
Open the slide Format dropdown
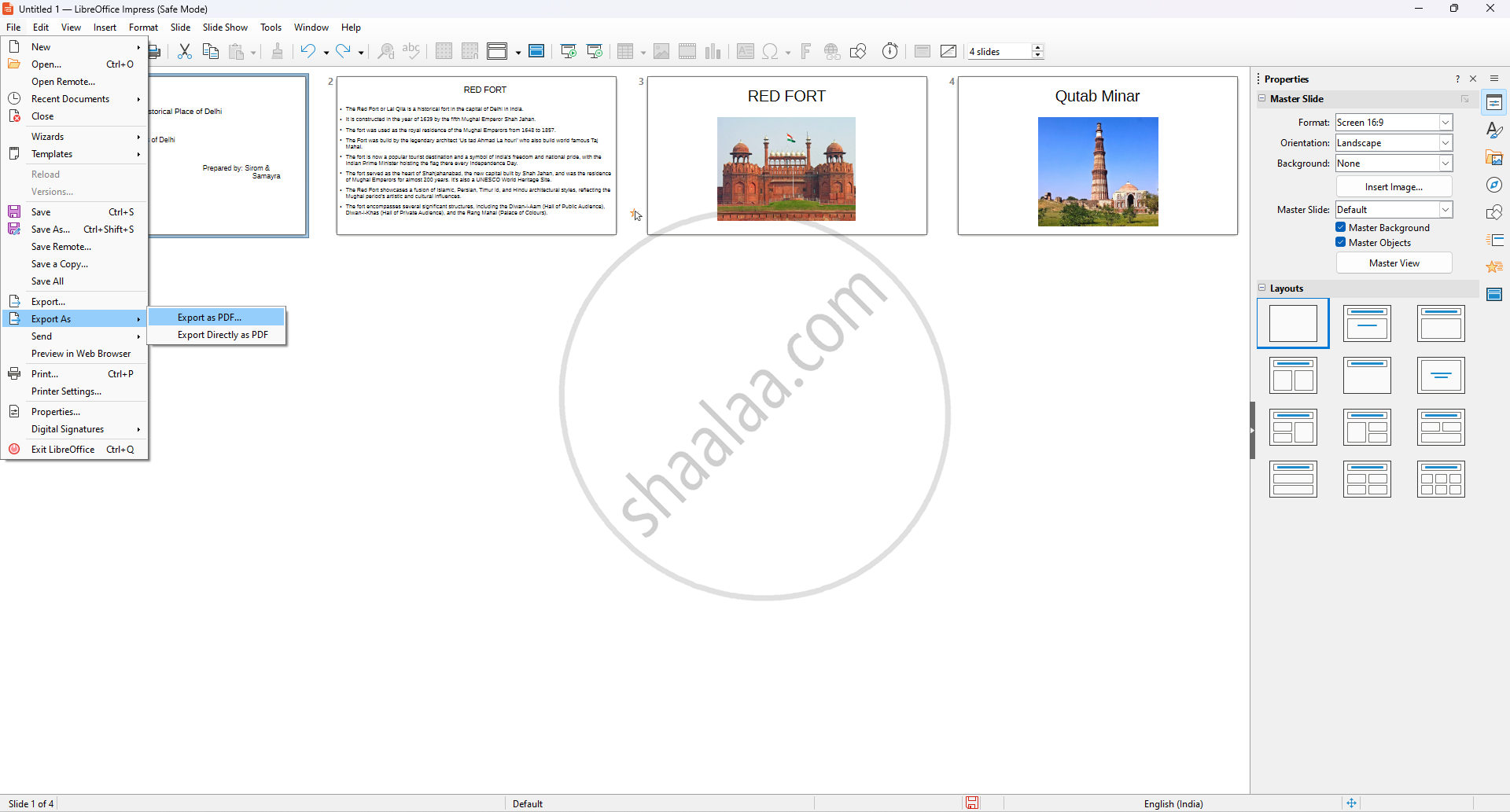coord(1446,123)
